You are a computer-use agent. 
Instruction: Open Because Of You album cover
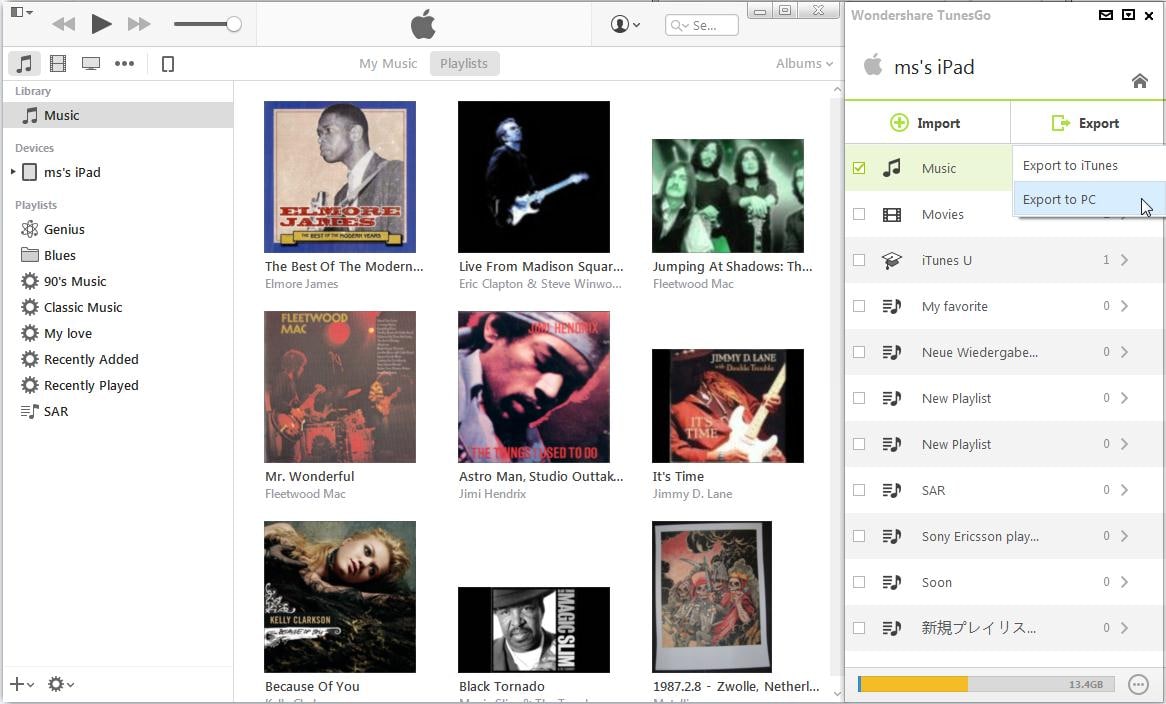pos(340,597)
